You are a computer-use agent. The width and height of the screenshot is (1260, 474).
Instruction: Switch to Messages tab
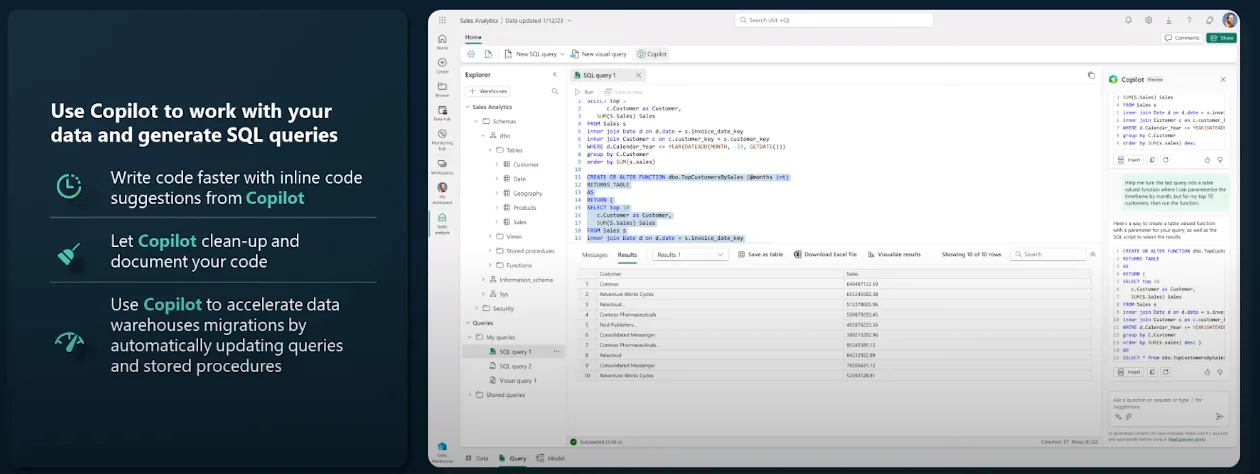pyautogui.click(x=595, y=254)
